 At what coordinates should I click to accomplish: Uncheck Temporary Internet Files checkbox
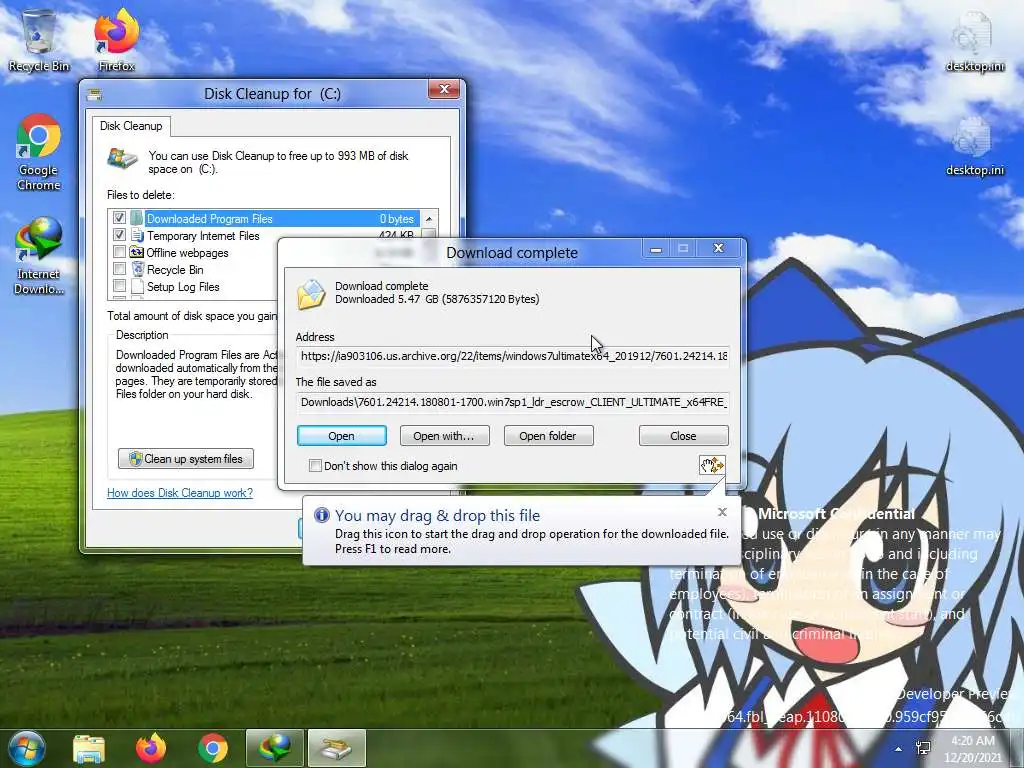click(120, 234)
